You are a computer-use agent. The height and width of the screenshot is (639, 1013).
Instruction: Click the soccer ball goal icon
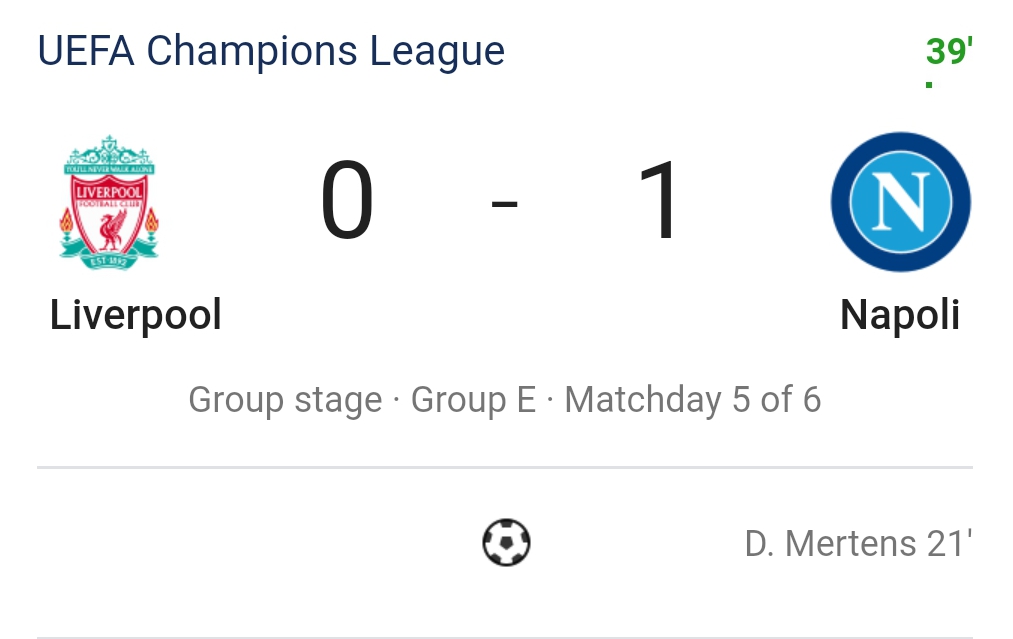[x=506, y=543]
